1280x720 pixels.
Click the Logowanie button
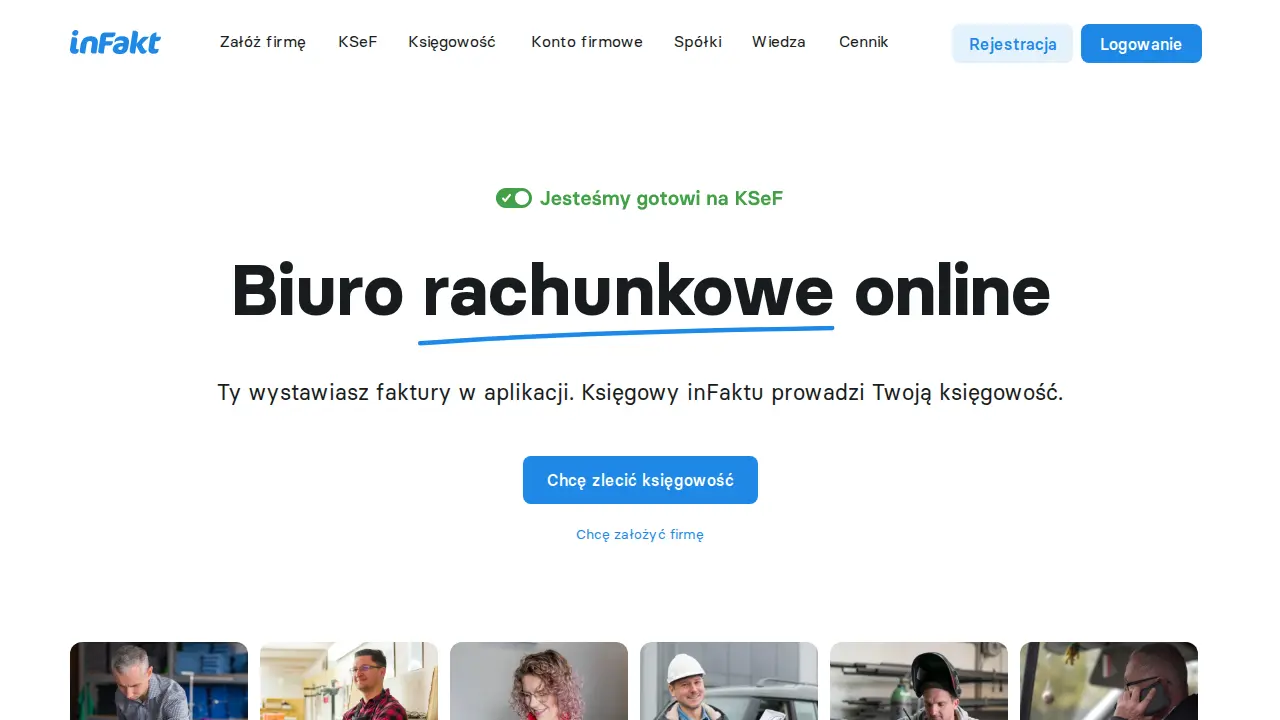(1141, 44)
